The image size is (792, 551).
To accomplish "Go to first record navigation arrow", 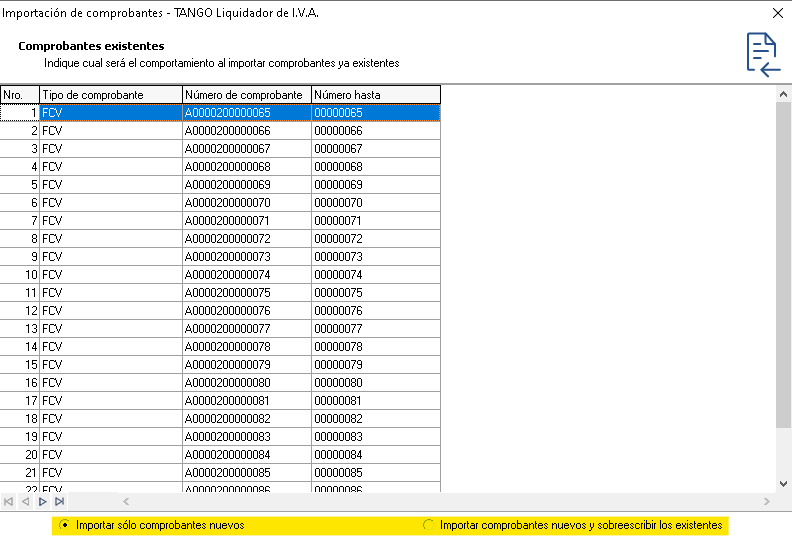I will tap(9, 502).
